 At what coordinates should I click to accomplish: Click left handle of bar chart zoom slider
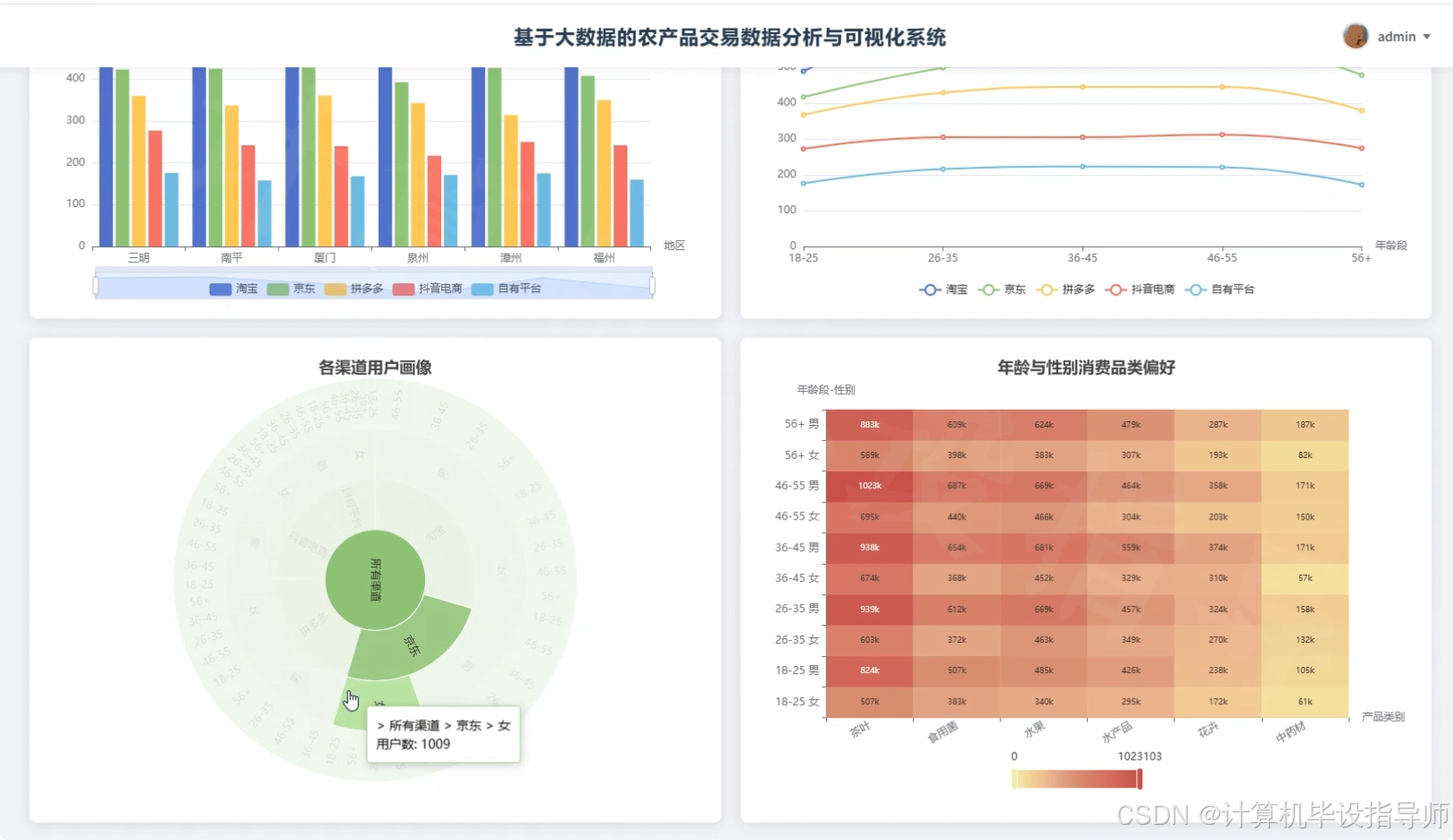point(96,286)
